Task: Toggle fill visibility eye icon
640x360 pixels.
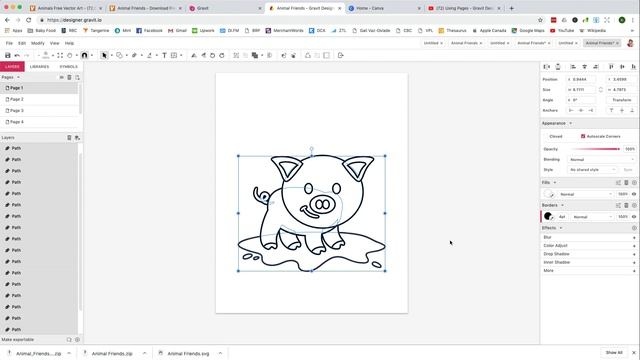Action: click(634, 194)
